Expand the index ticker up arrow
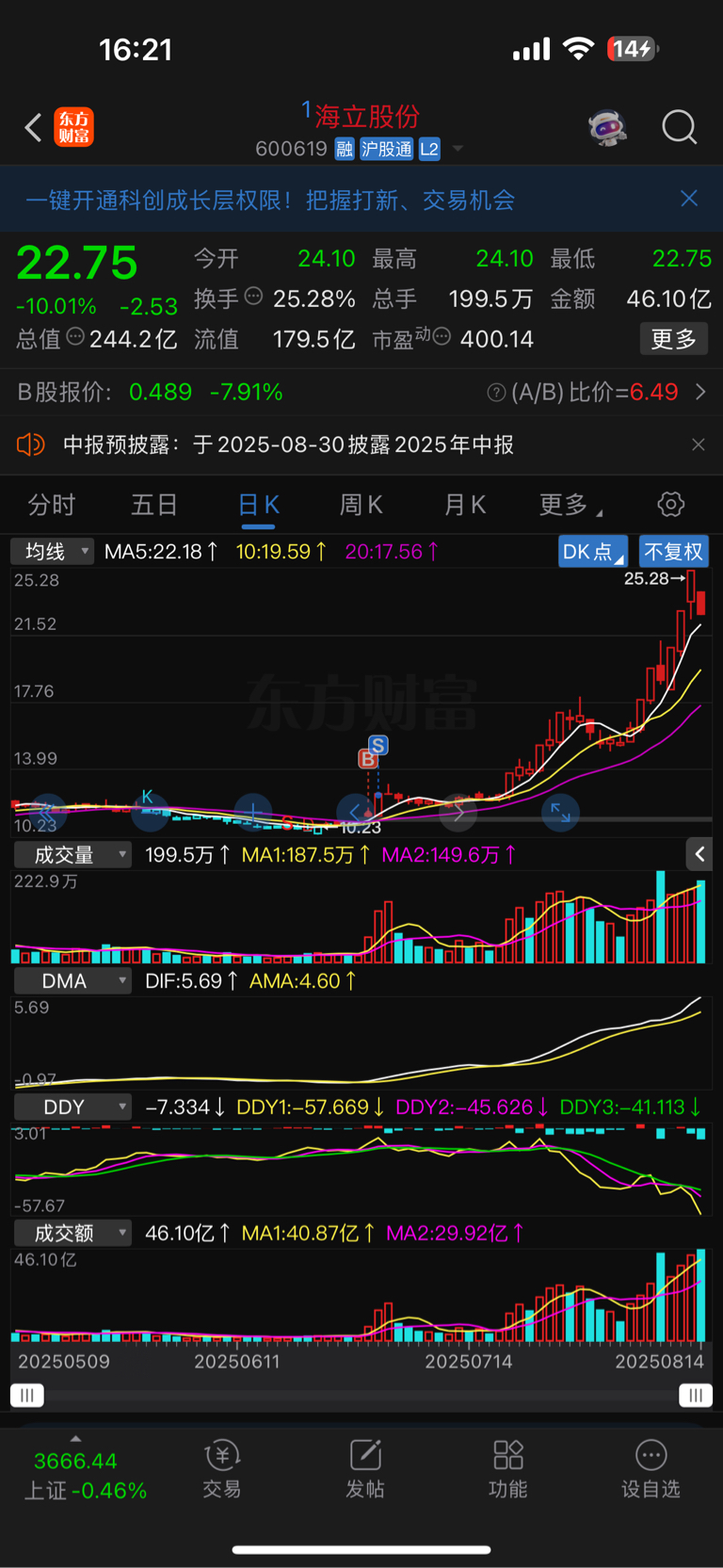The width and height of the screenshot is (723, 1568). (75, 1439)
